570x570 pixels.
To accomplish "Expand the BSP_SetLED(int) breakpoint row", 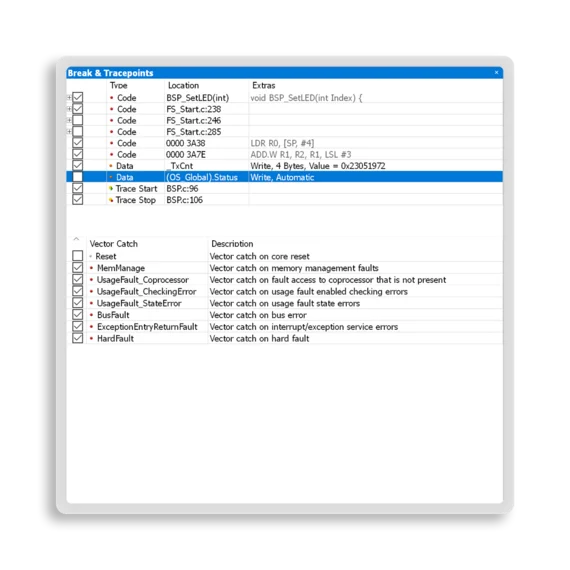I will [x=69, y=97].
